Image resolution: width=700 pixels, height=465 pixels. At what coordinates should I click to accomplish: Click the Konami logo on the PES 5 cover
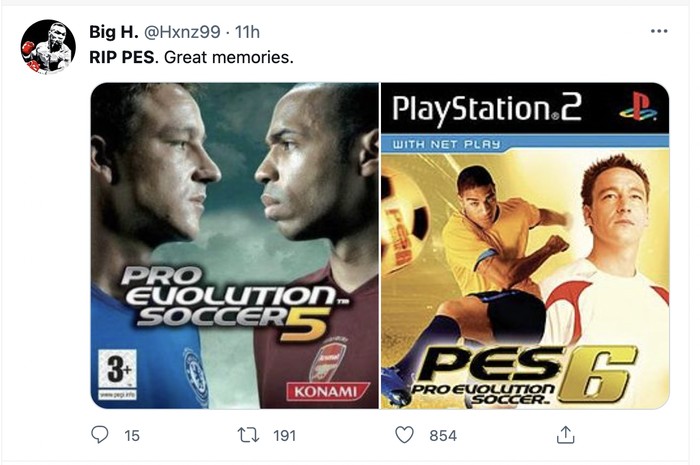pos(321,391)
